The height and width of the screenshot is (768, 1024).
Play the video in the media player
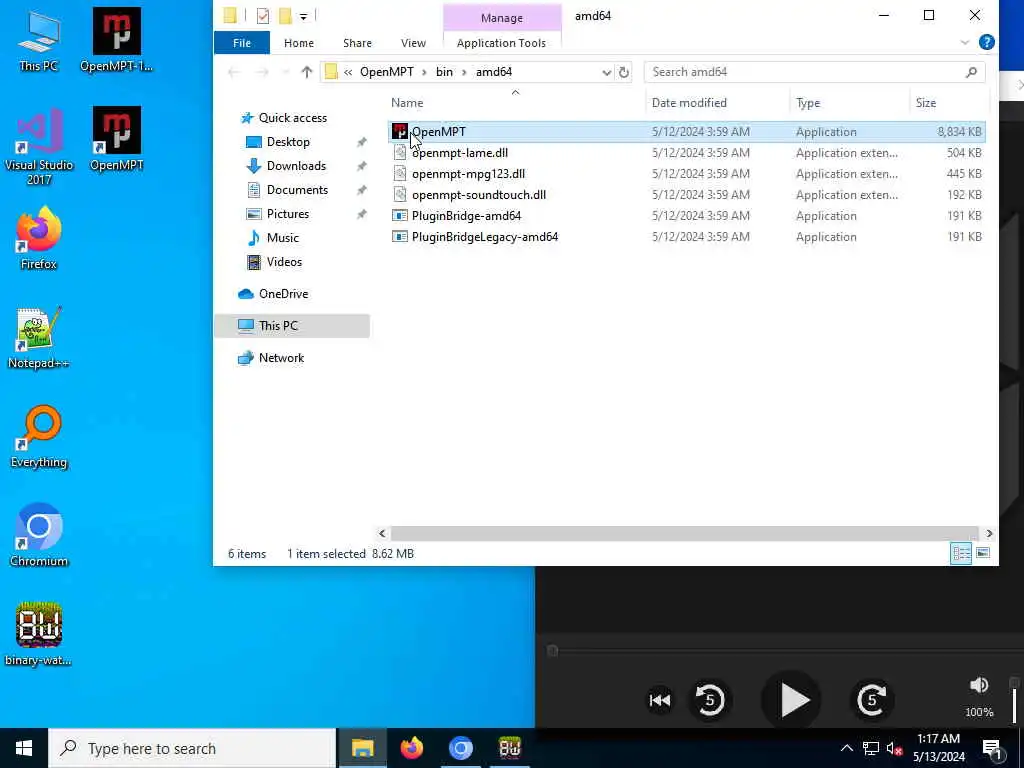pos(794,701)
